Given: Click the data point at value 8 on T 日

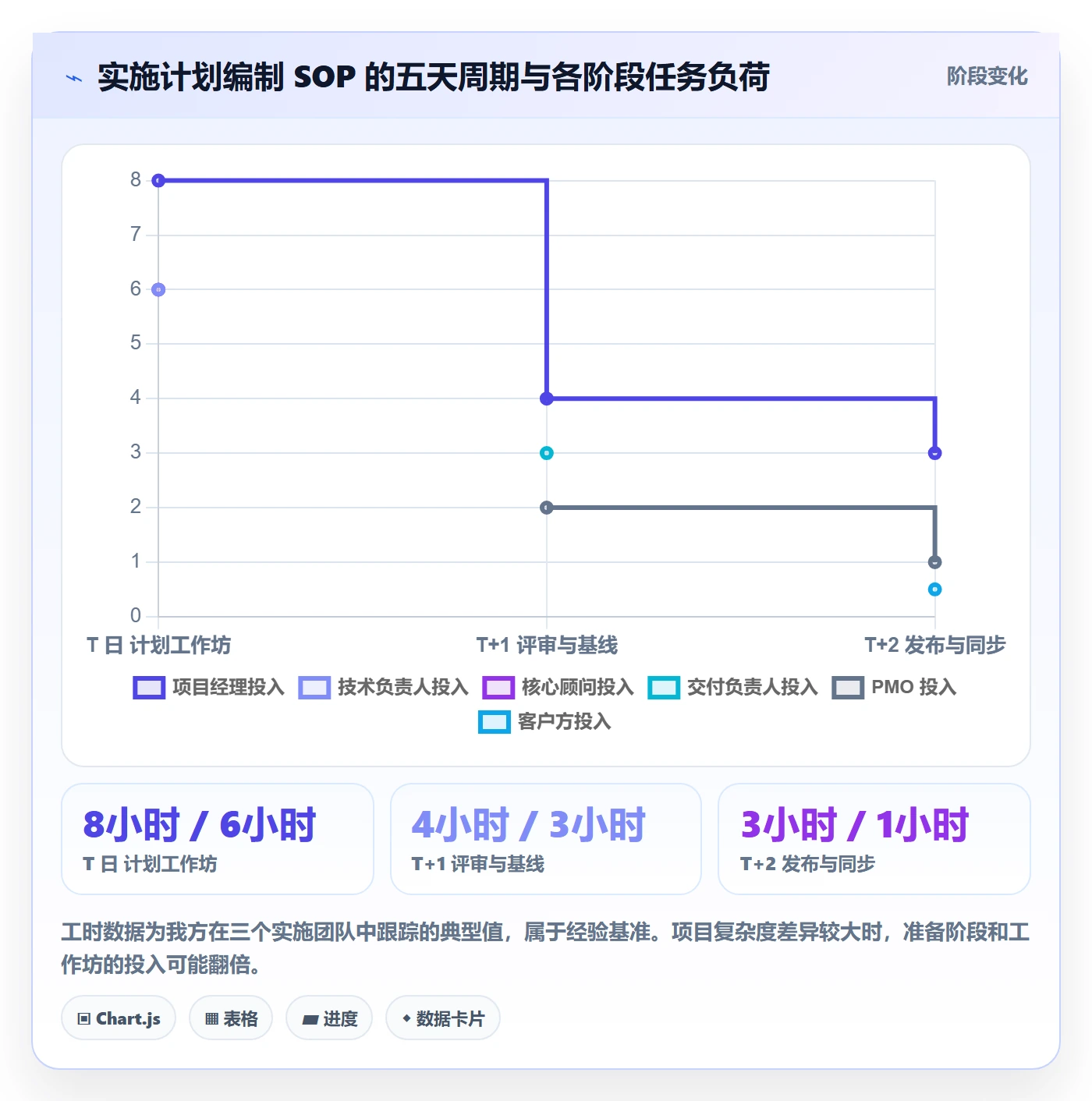Looking at the screenshot, I should point(158,181).
